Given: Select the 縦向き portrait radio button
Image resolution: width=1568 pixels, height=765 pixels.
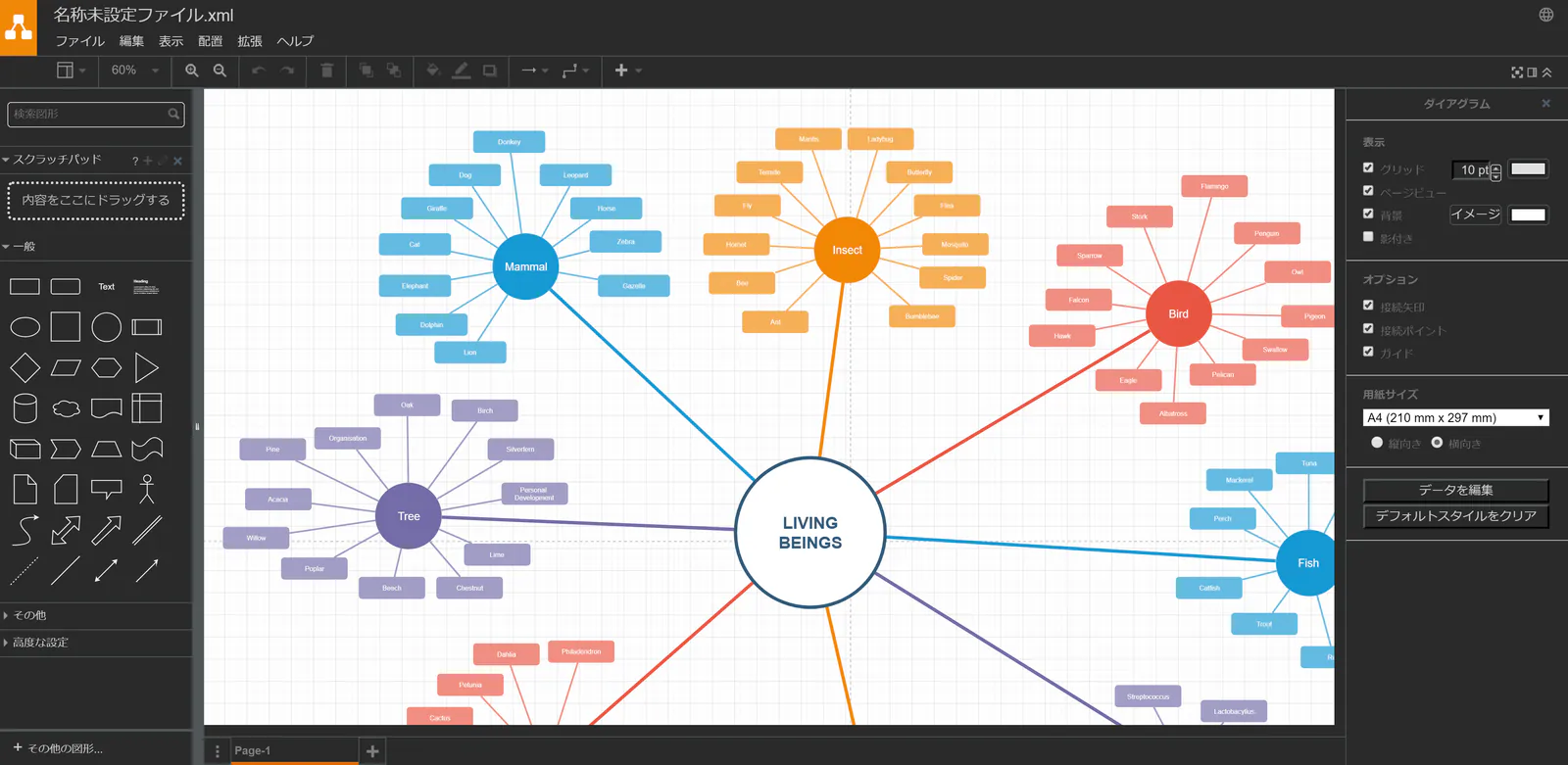Looking at the screenshot, I should coord(1377,443).
